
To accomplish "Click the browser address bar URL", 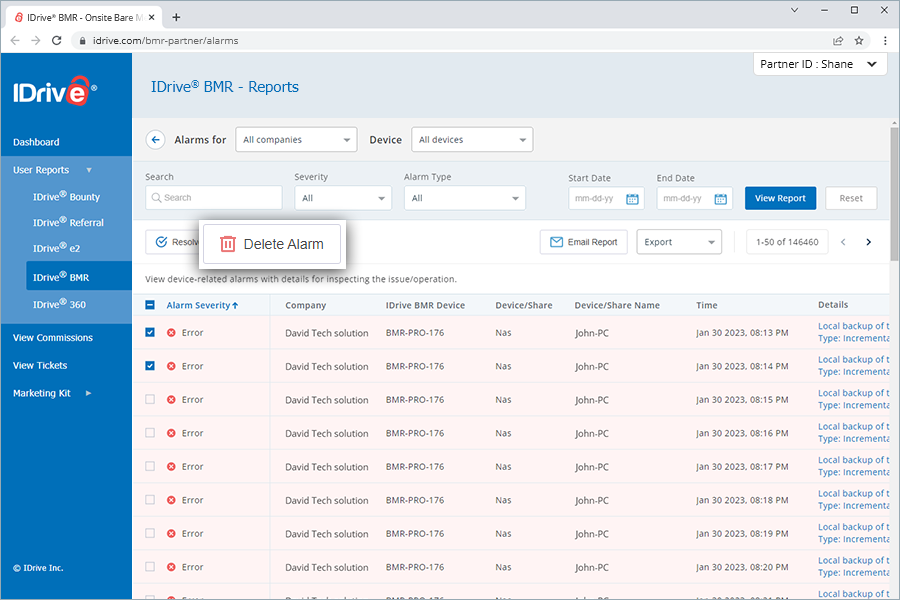I will pyautogui.click(x=165, y=41).
